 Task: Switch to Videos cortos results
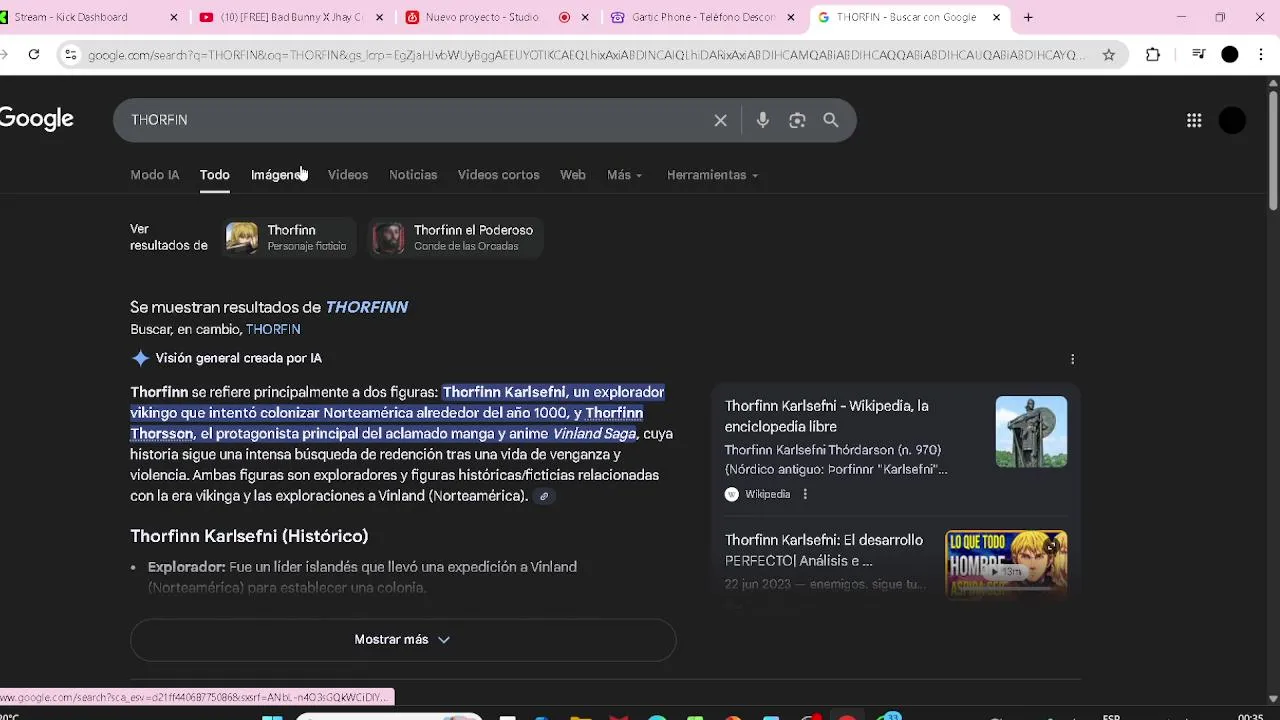[x=498, y=175]
